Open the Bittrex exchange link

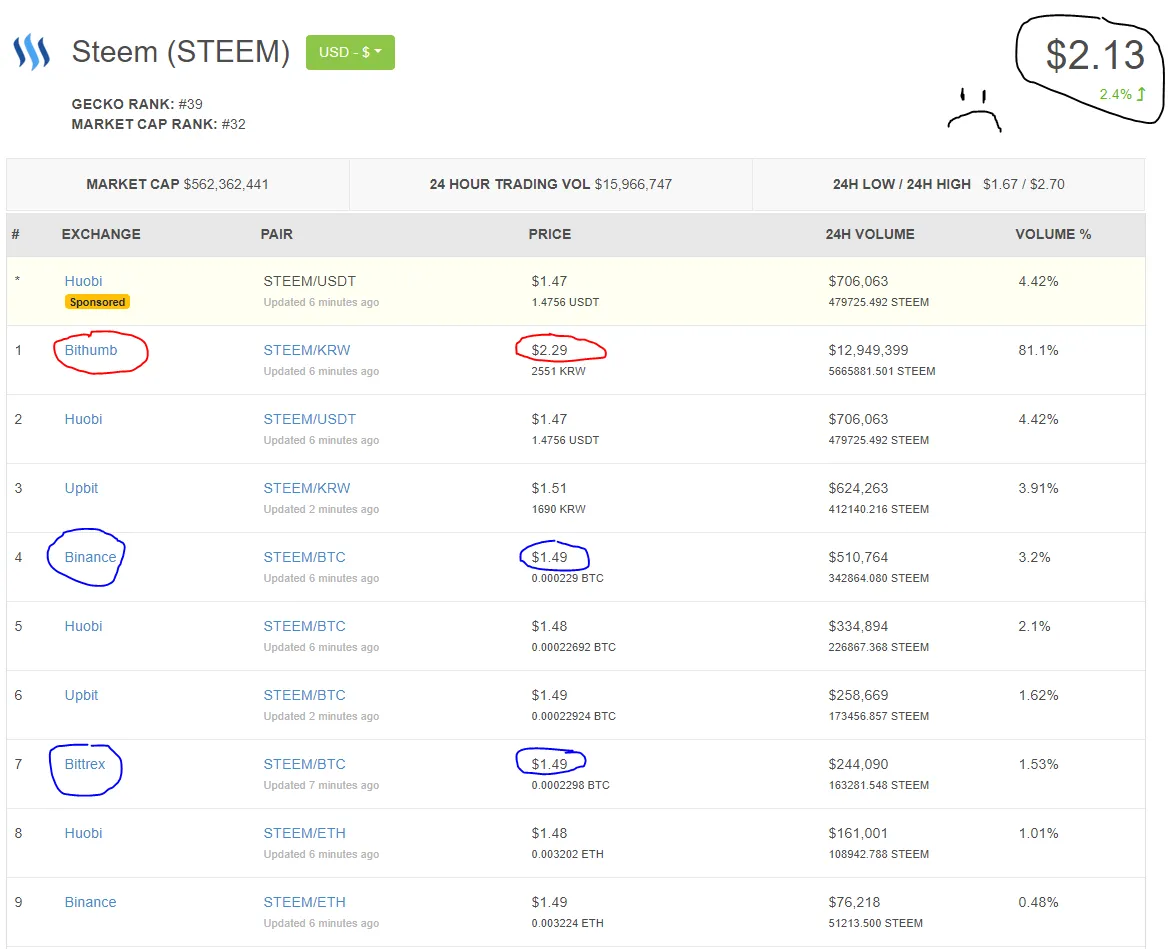pos(84,765)
